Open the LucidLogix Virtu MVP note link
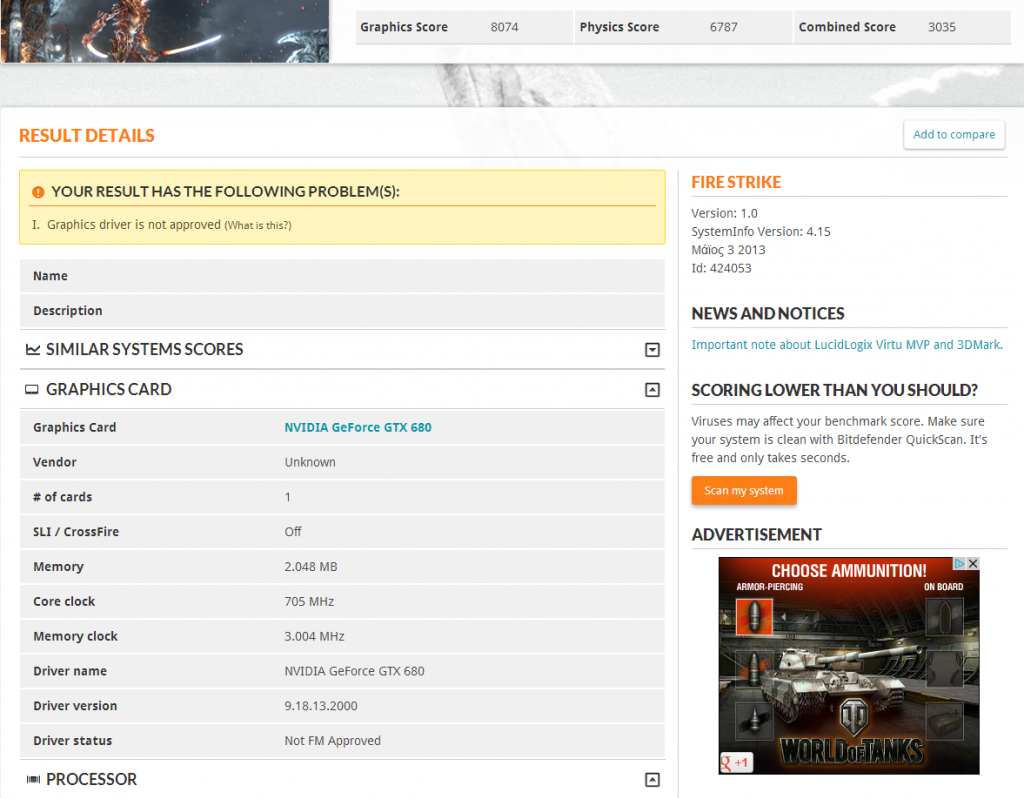The width and height of the screenshot is (1024, 798). click(846, 345)
